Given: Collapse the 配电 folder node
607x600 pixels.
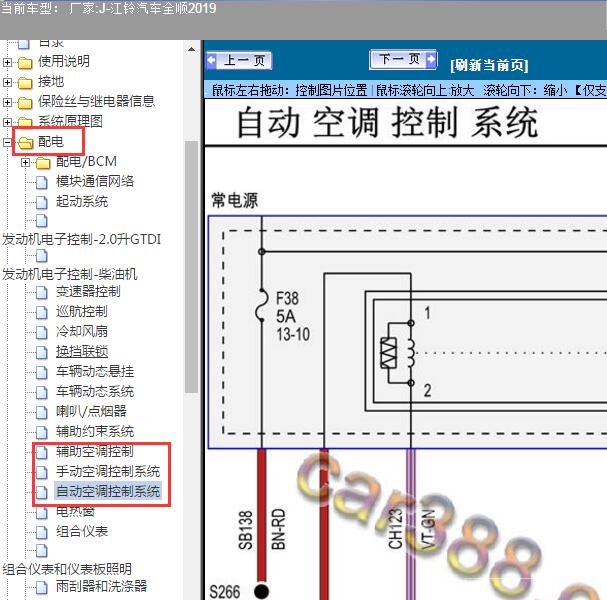Looking at the screenshot, I should [7, 142].
